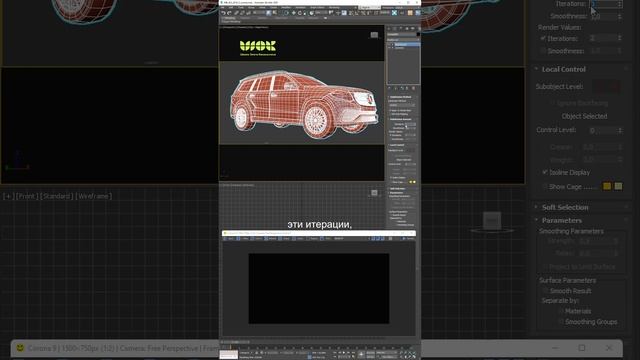Click the Corona 9 background window title
Viewport: 640px width, 360px height.
(122, 348)
